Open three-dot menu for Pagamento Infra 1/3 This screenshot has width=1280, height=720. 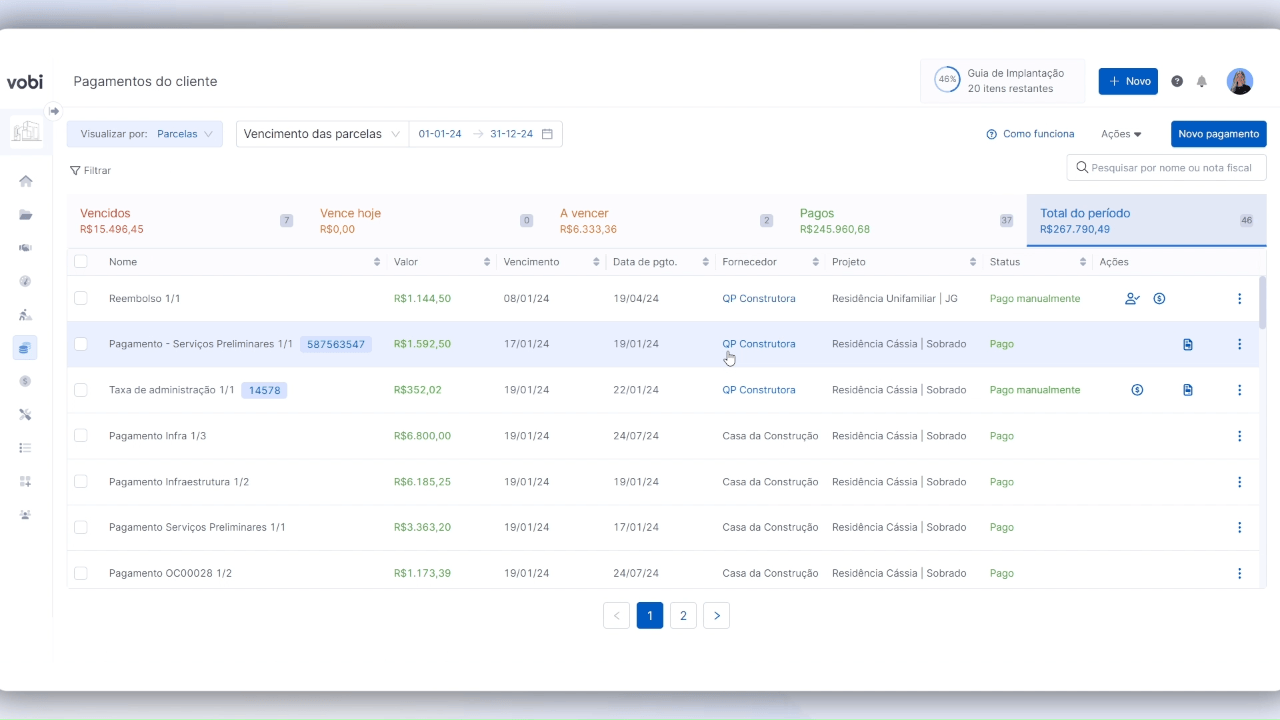coord(1239,436)
